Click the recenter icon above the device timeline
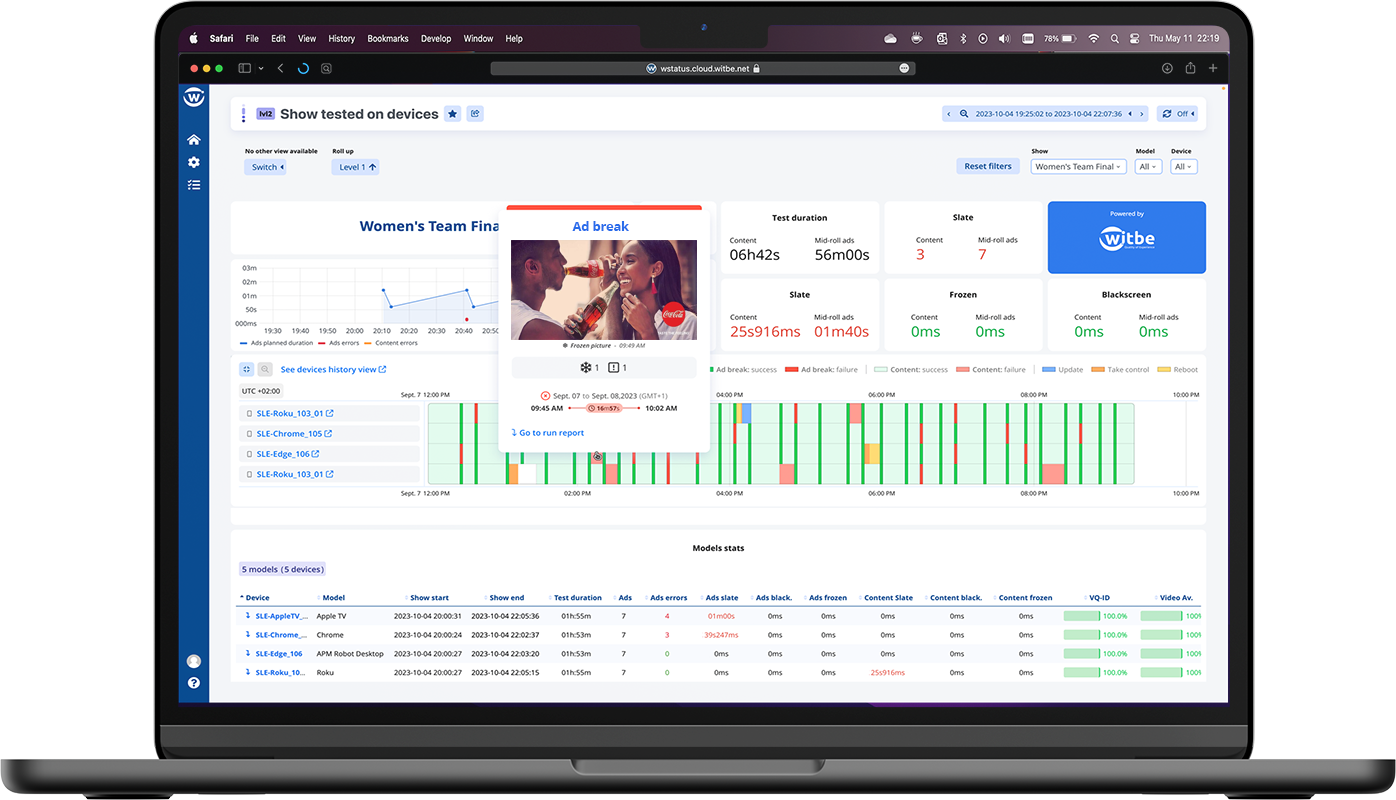Viewport: 1396px width, 800px height. click(x=247, y=370)
